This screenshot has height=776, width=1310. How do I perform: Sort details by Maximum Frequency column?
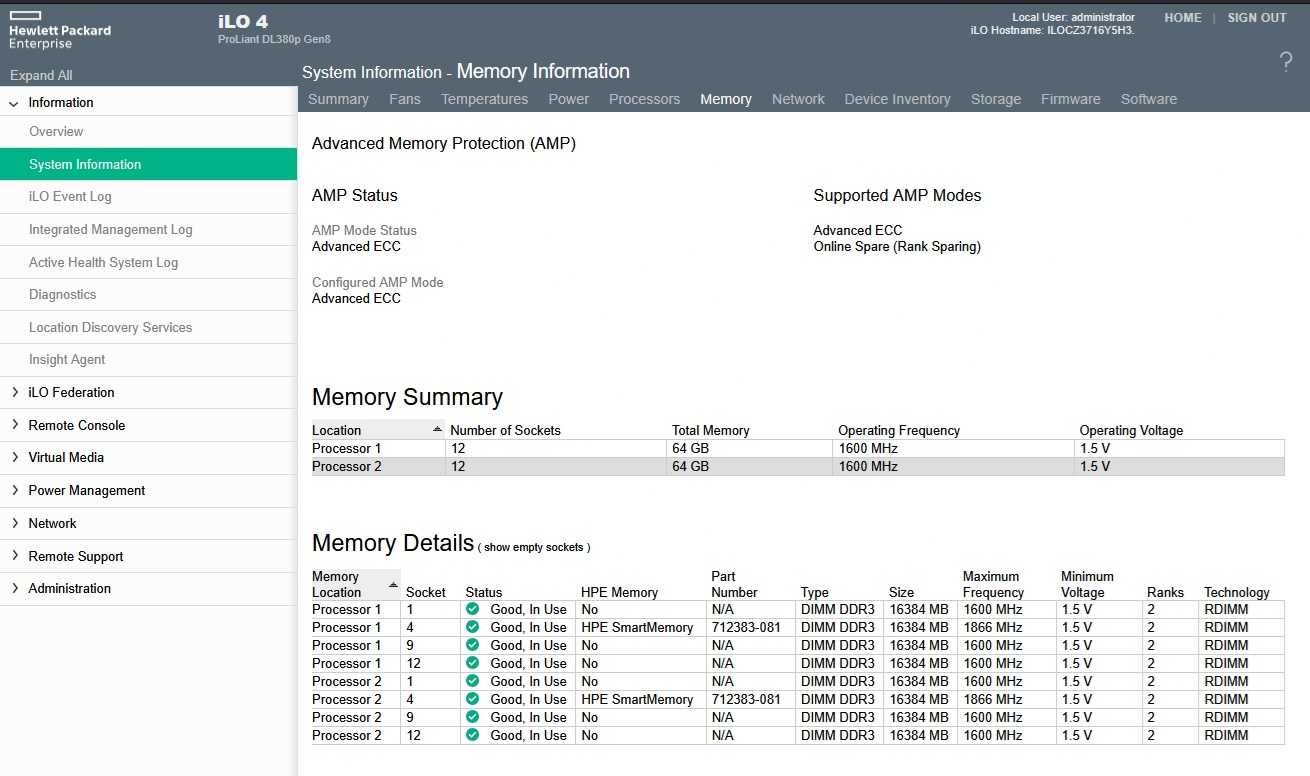[x=993, y=584]
